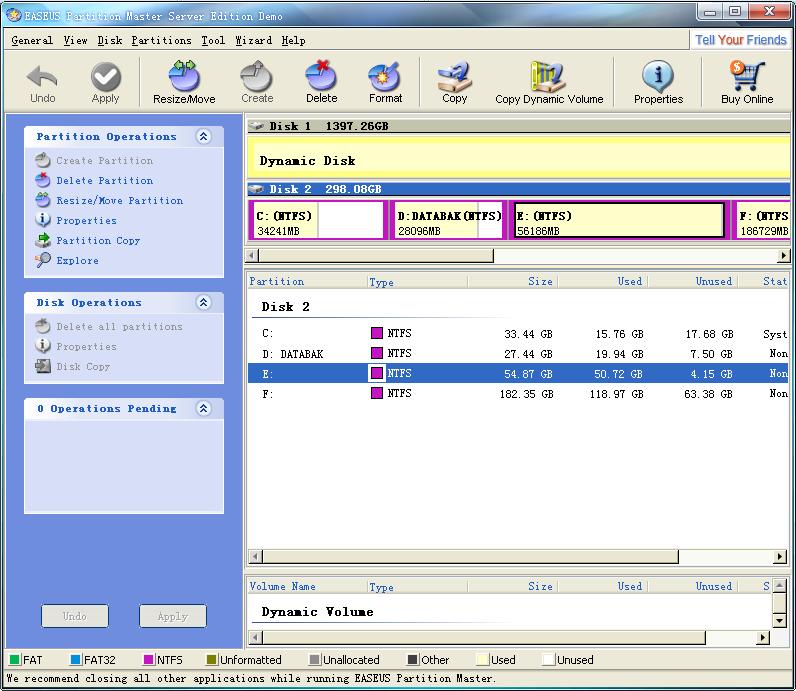Click Delete all partitions icon
This screenshot has height=691, width=796.
(43, 326)
